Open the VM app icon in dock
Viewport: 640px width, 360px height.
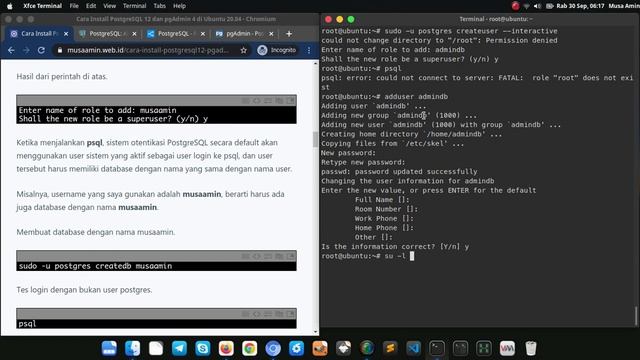[507, 348]
